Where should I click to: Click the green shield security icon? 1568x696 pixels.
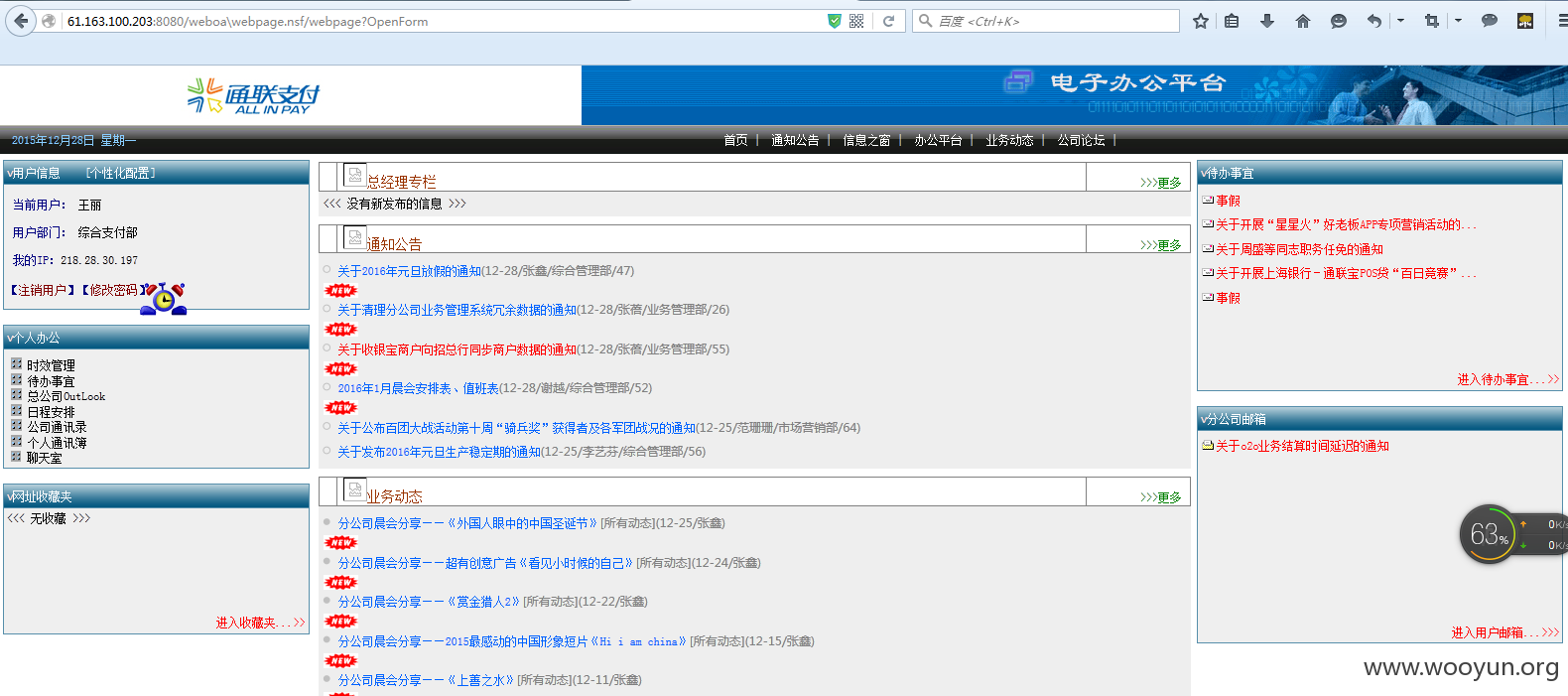[x=835, y=21]
